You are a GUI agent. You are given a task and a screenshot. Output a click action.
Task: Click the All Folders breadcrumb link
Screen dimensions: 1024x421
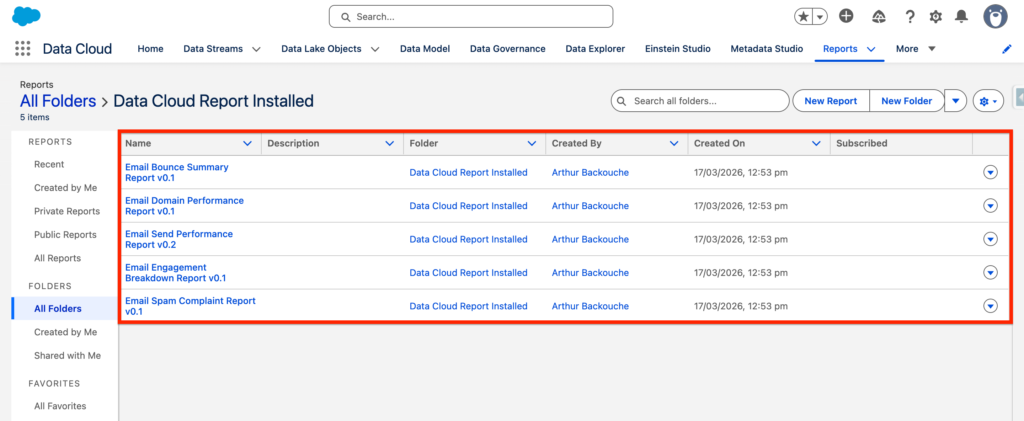(58, 101)
